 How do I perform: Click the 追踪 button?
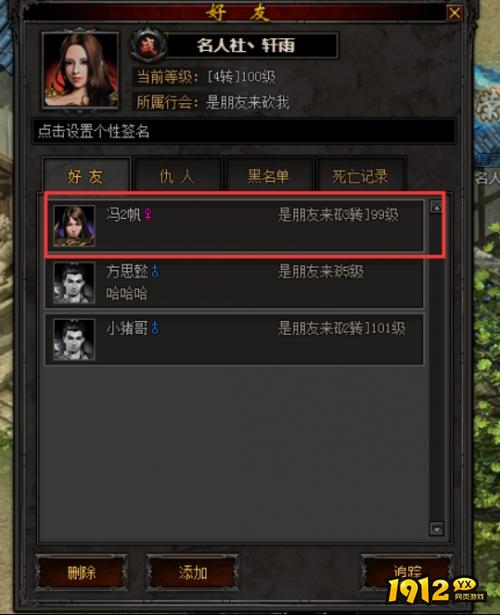(407, 573)
